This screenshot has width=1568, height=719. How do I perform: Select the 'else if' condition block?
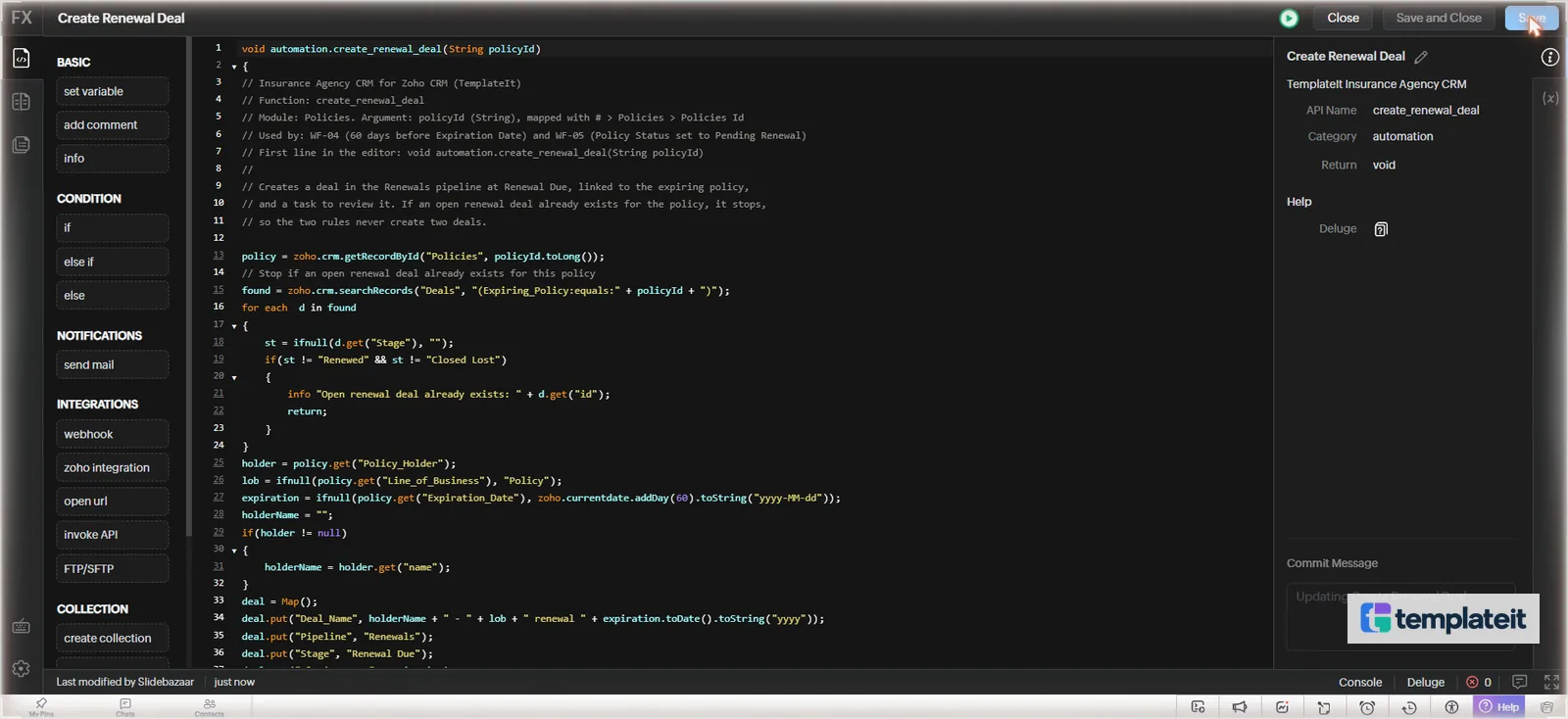tap(112, 262)
